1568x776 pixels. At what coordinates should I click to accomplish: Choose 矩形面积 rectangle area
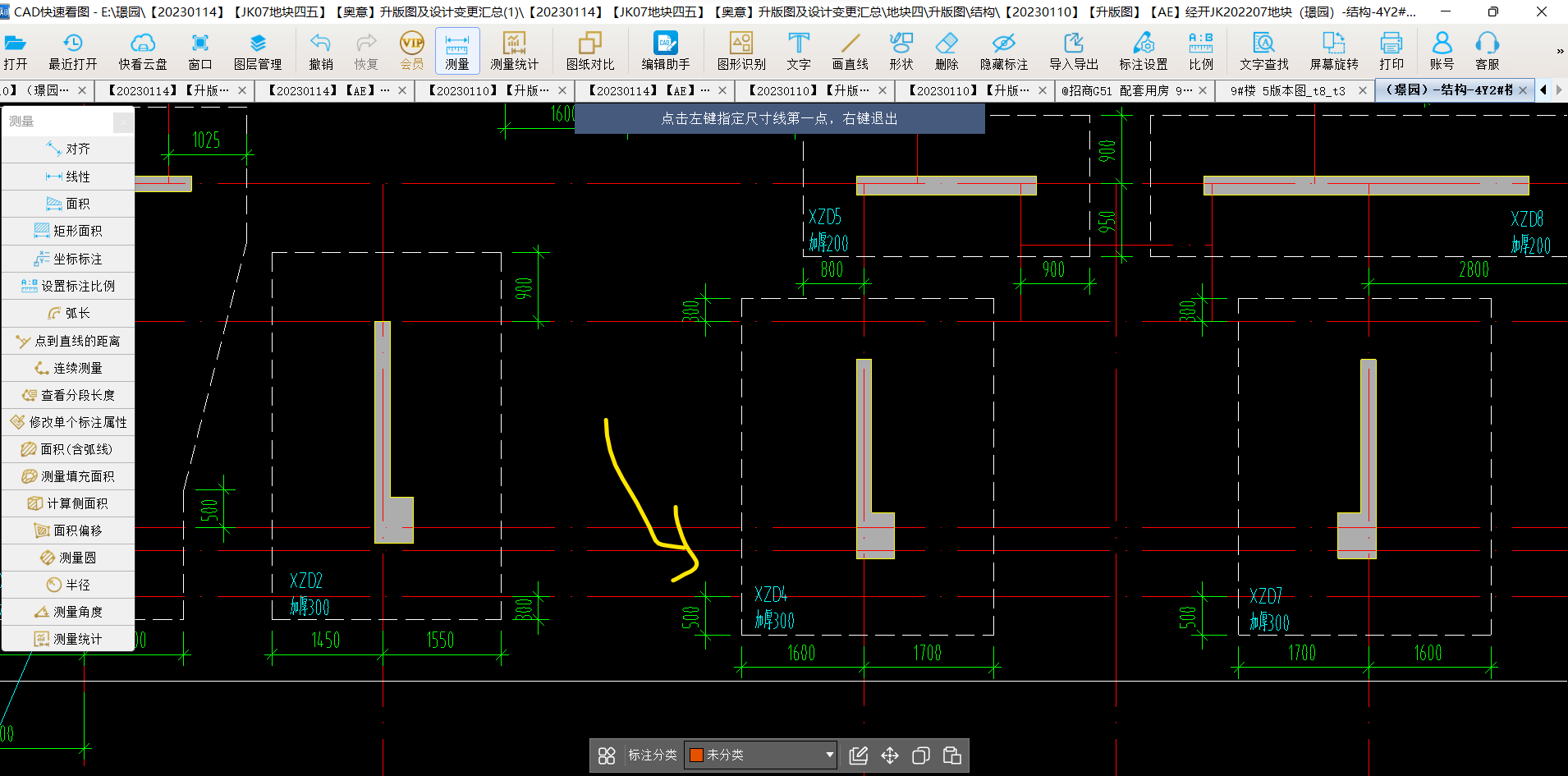pos(68,231)
